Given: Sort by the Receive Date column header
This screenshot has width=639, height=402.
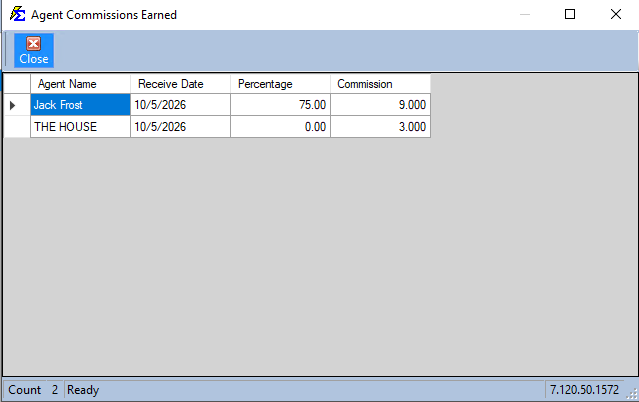Looking at the screenshot, I should click(x=180, y=84).
